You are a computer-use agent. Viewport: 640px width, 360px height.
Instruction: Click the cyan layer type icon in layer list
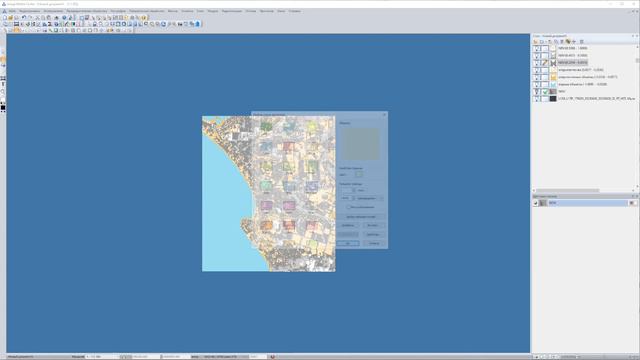coord(553,84)
